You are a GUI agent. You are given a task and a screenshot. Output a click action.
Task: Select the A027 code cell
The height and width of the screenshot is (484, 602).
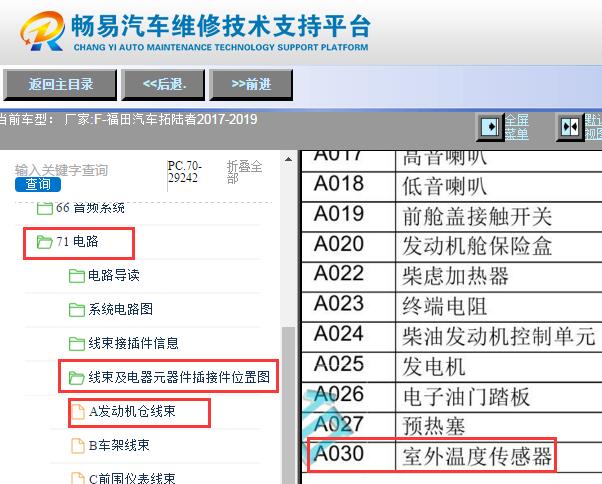(348, 427)
